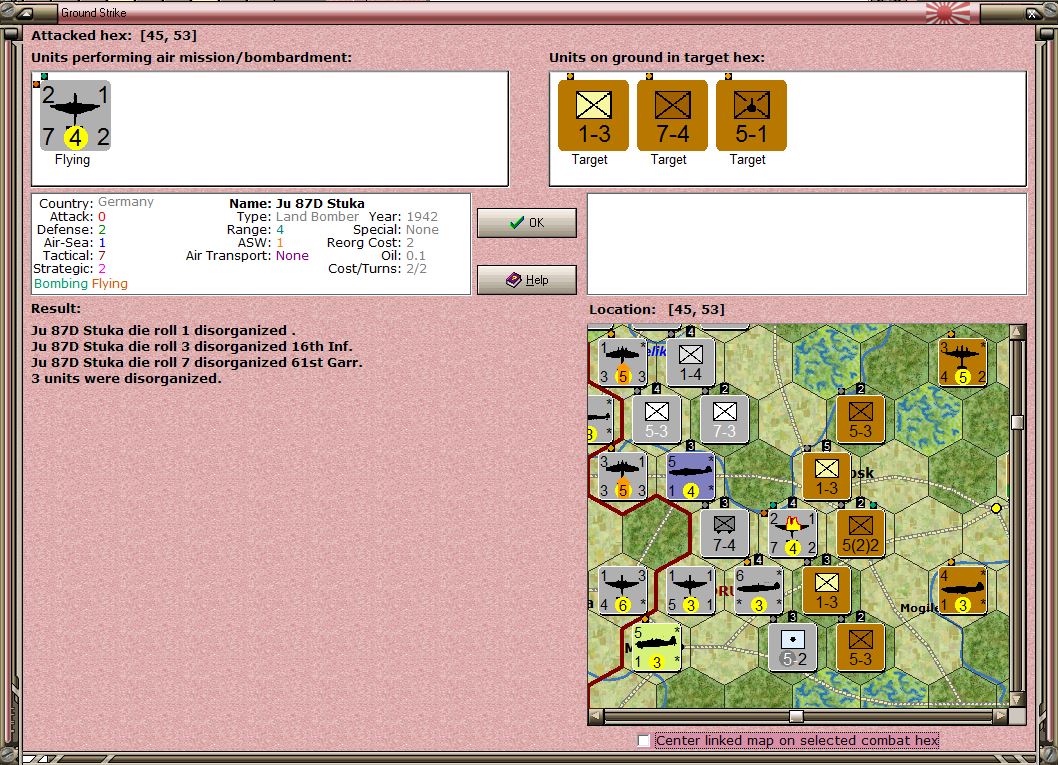Click the gray 1-4 unit at top of map
Image resolution: width=1058 pixels, height=765 pixels.
(x=690, y=362)
